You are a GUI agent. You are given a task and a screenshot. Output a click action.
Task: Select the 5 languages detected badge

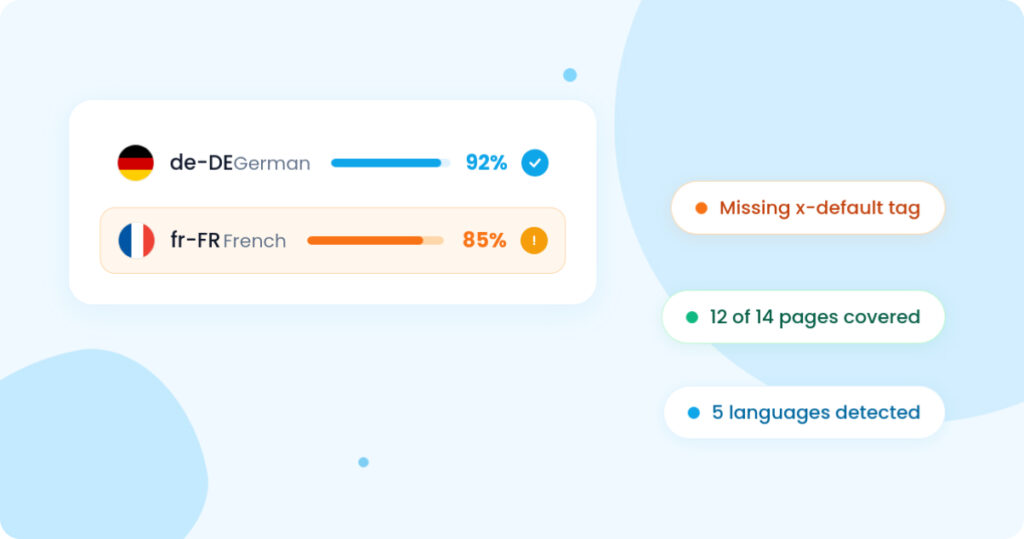804,412
